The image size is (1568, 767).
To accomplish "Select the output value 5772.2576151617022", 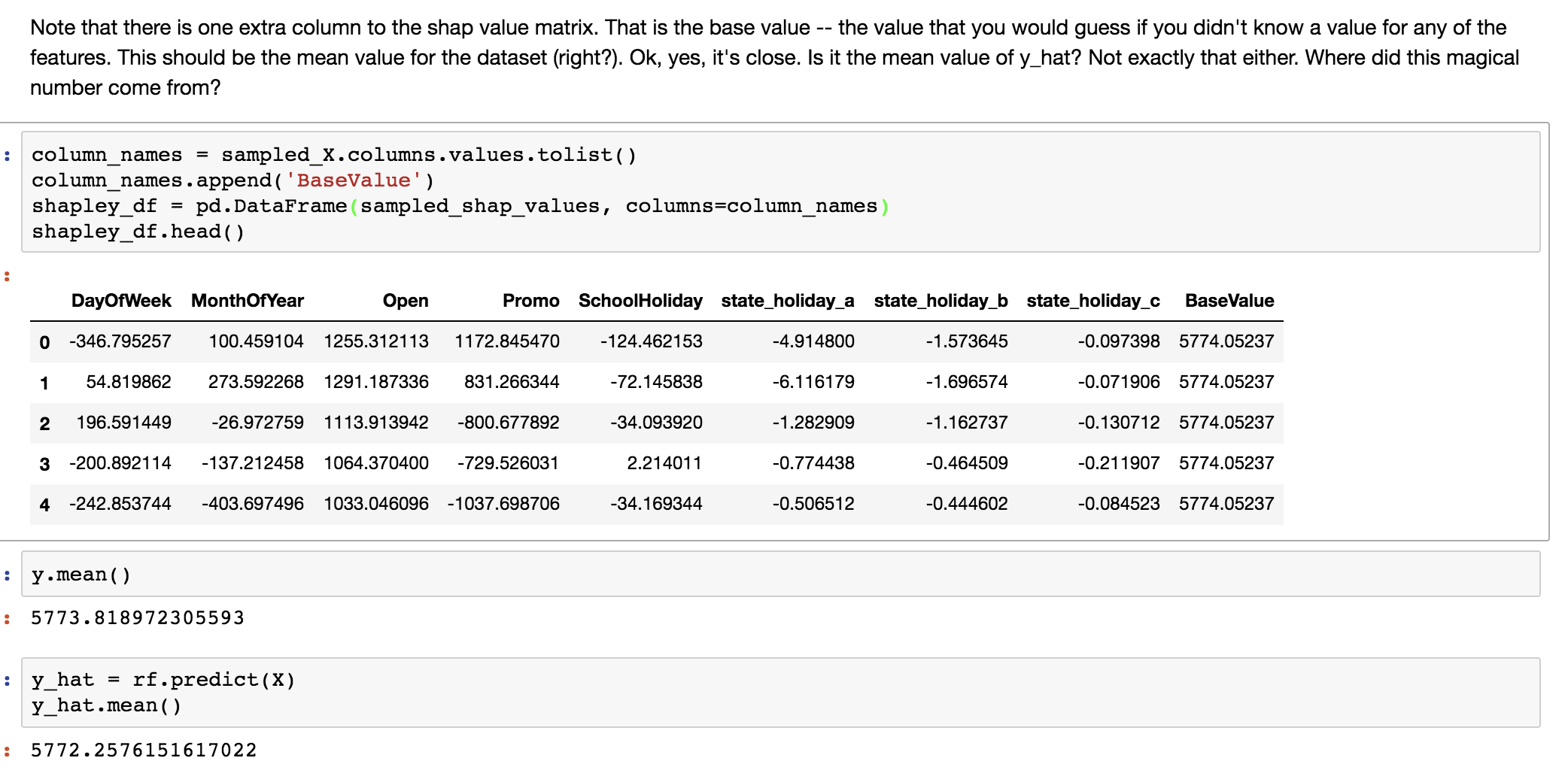I will pos(141,749).
